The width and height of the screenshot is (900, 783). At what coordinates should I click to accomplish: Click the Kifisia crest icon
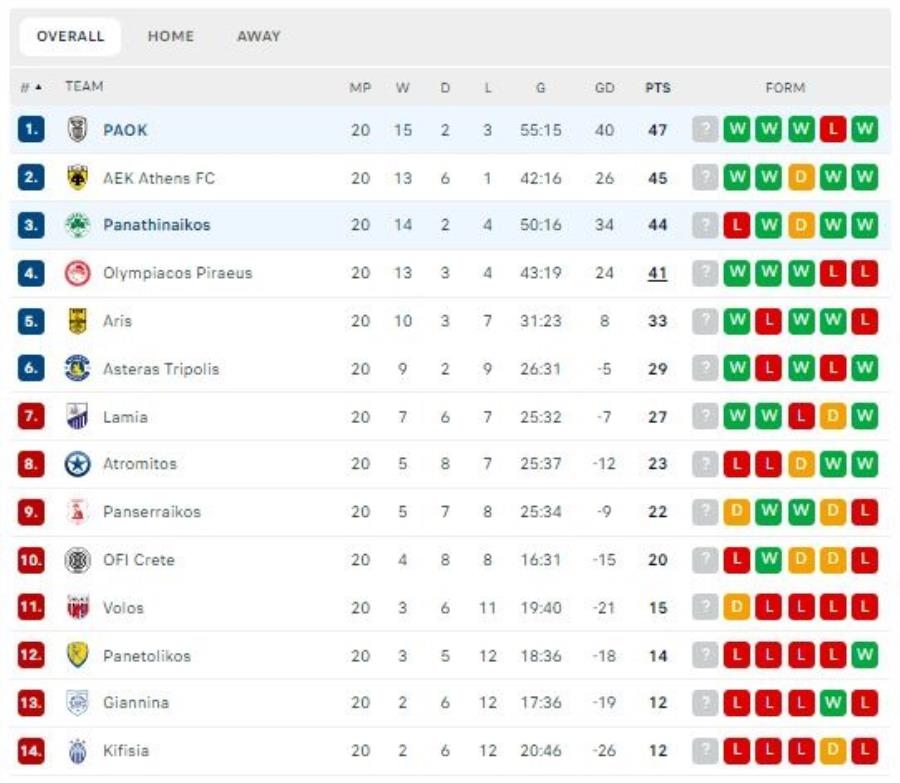pos(77,751)
